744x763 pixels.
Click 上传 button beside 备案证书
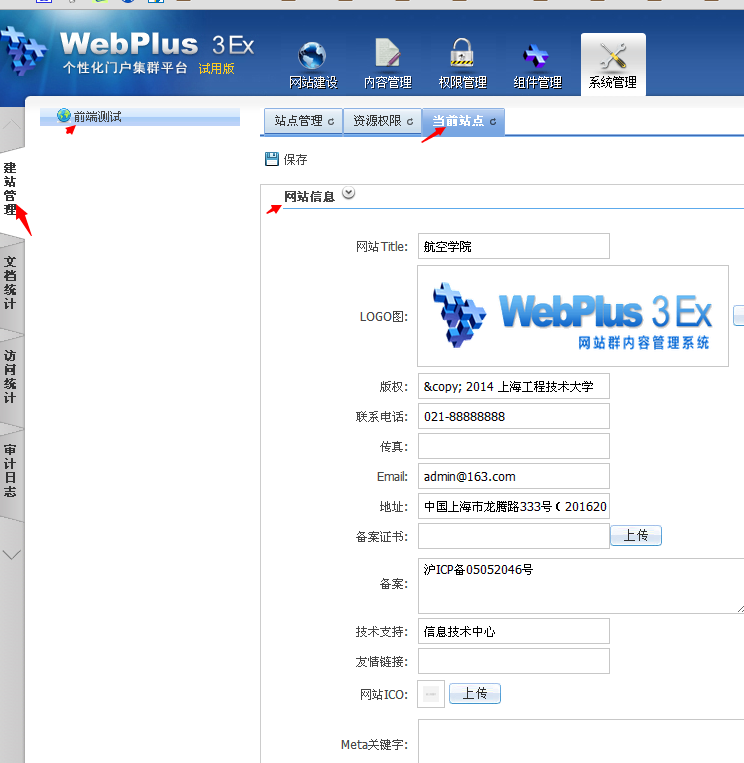tap(636, 536)
